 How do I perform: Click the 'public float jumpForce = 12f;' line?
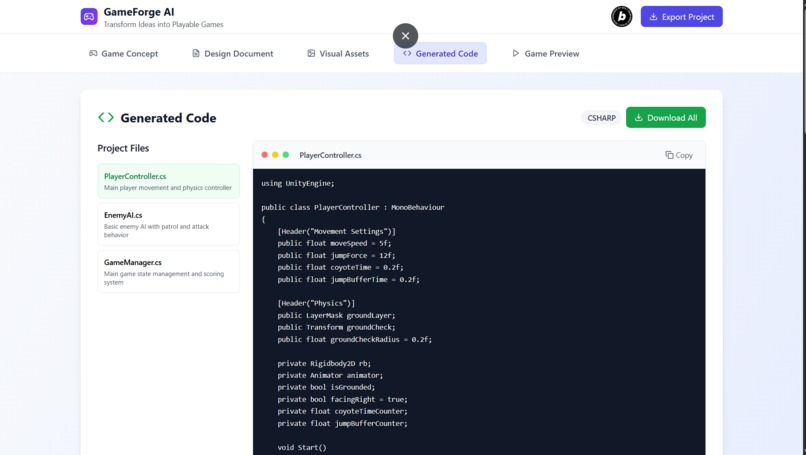click(x=336, y=256)
